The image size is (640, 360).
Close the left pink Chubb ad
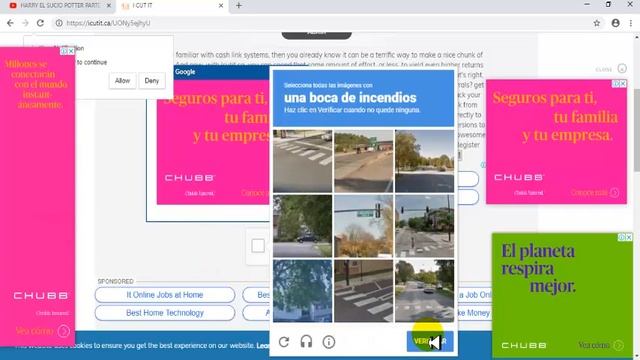(71, 51)
